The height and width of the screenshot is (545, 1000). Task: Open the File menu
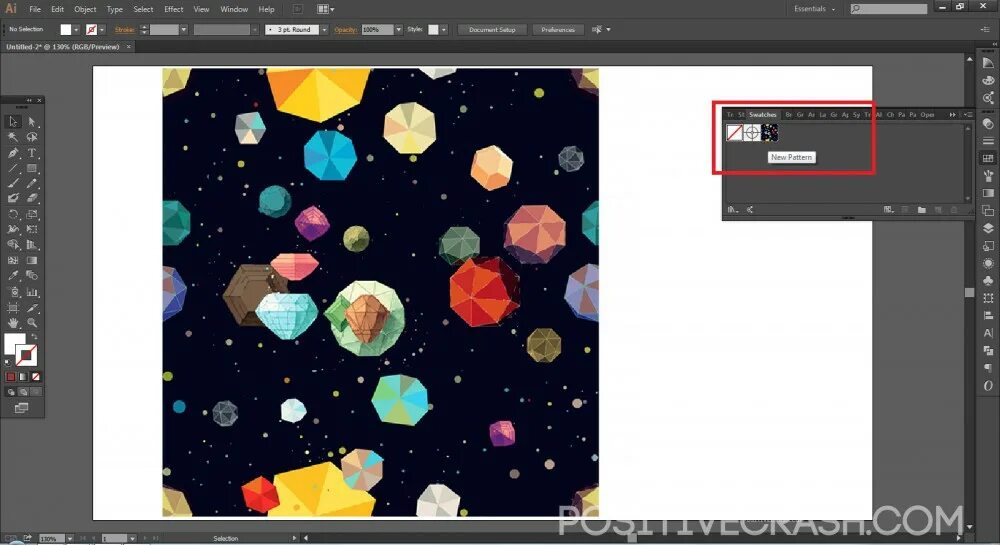click(x=35, y=9)
